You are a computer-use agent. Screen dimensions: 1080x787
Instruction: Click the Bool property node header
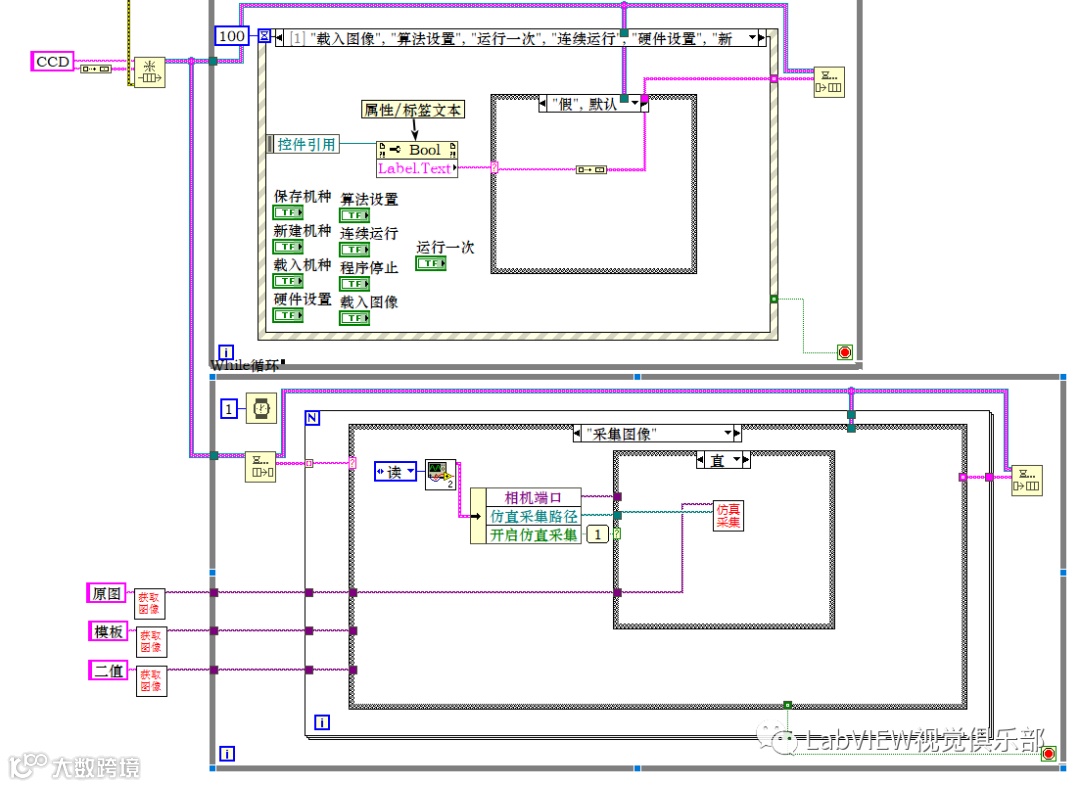coord(417,150)
